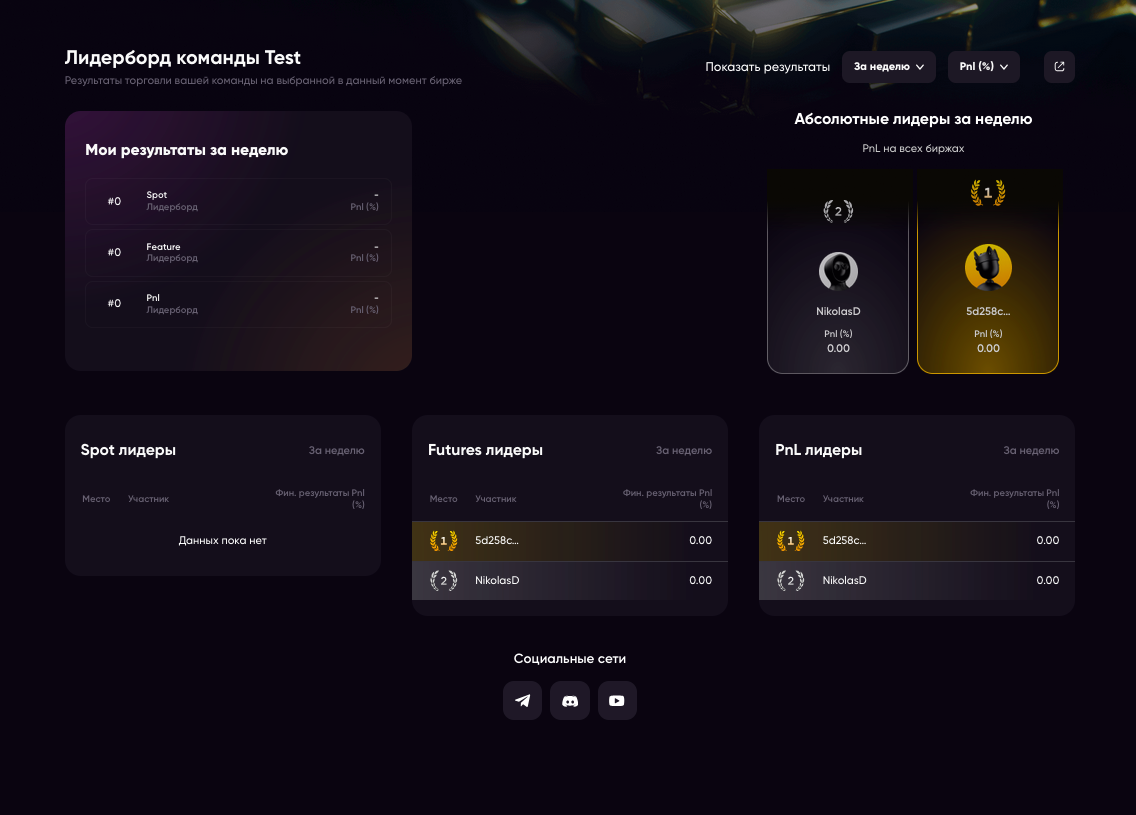
Task: Open the Spot leaderboard result row
Action: [x=238, y=201]
